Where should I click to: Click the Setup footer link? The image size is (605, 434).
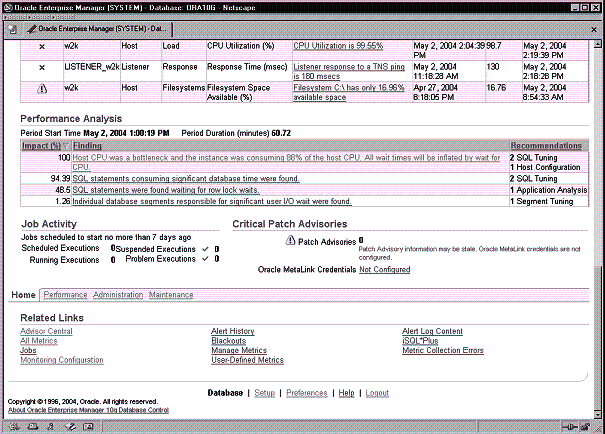[x=264, y=393]
